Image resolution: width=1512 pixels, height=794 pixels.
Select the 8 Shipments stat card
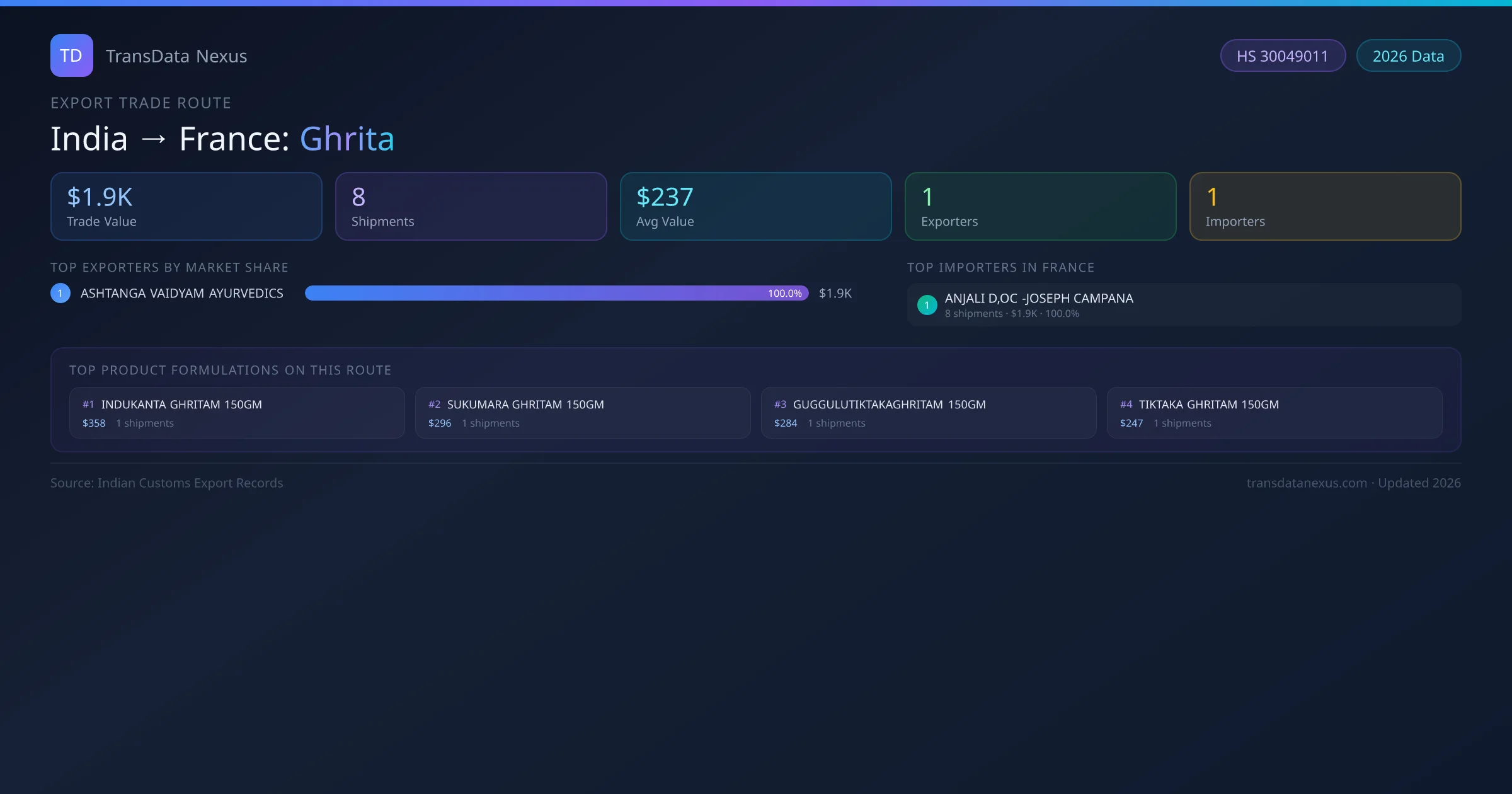471,207
